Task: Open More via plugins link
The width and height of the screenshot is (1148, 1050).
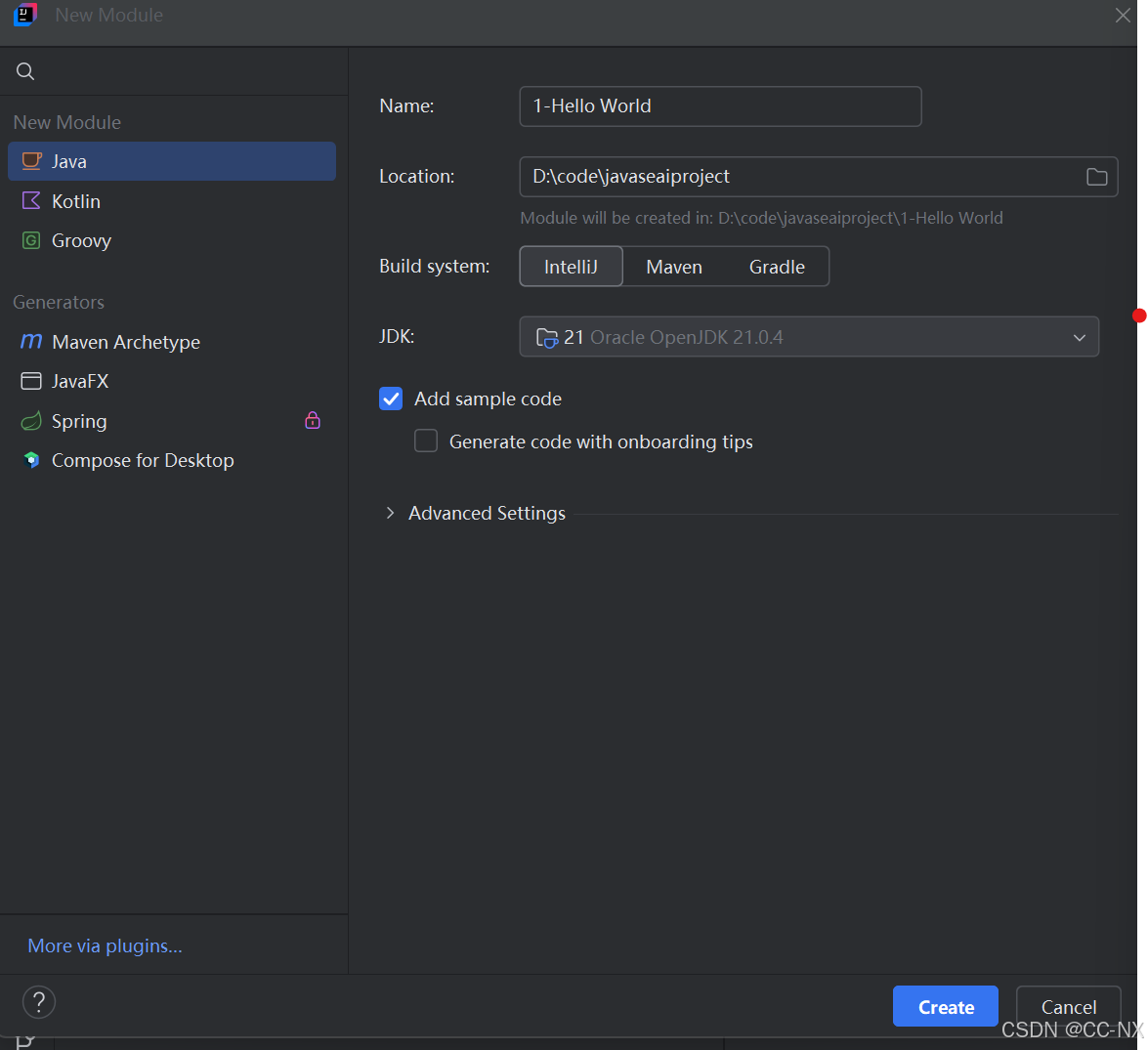Action: coord(105,945)
